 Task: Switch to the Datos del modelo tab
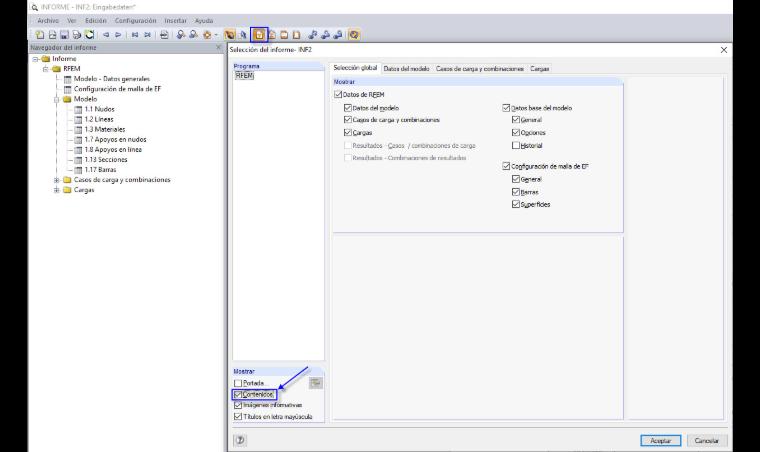pyautogui.click(x=406, y=69)
